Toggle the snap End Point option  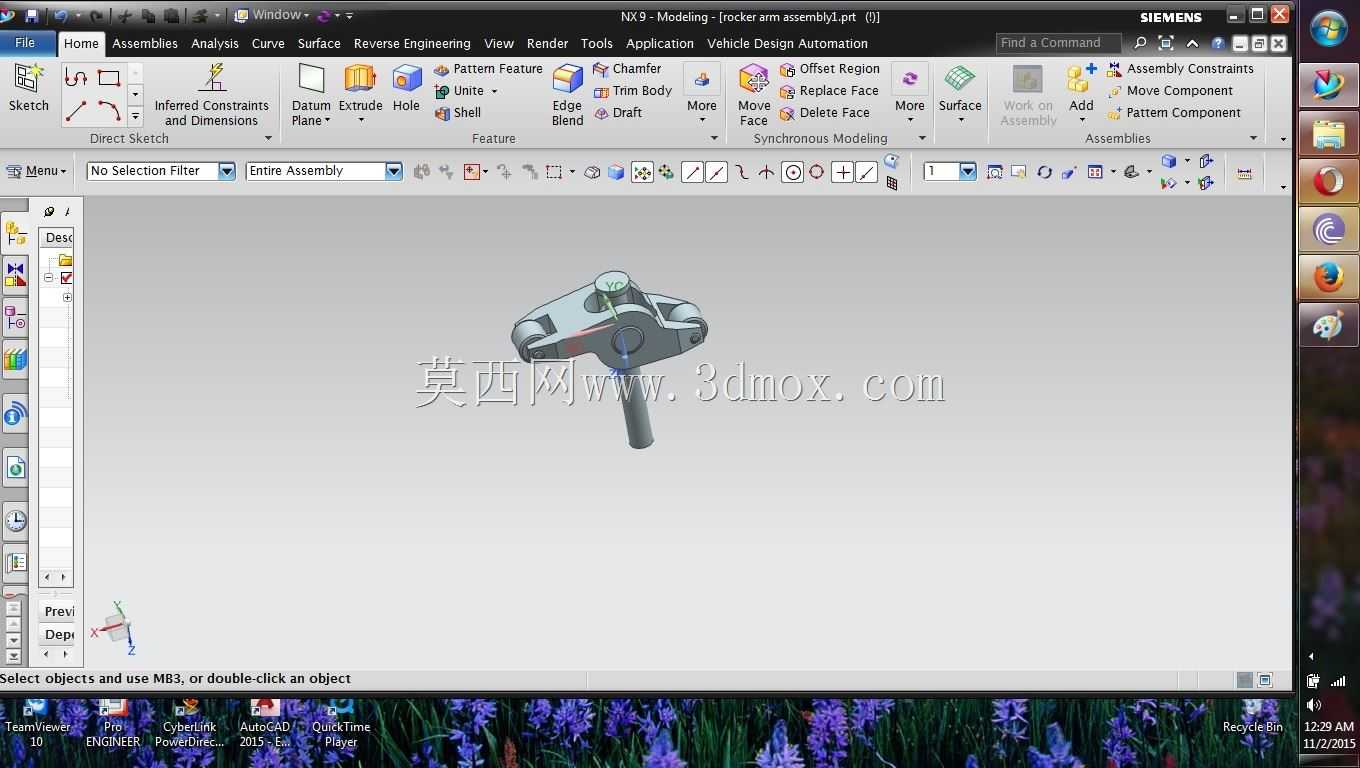(x=692, y=172)
